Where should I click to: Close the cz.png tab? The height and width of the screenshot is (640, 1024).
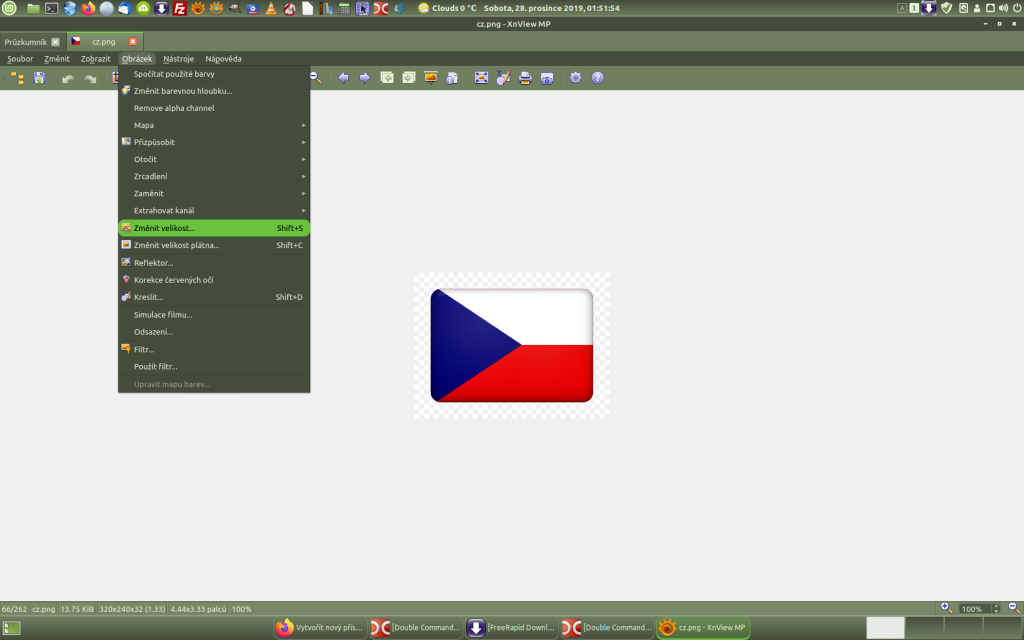coord(133,41)
